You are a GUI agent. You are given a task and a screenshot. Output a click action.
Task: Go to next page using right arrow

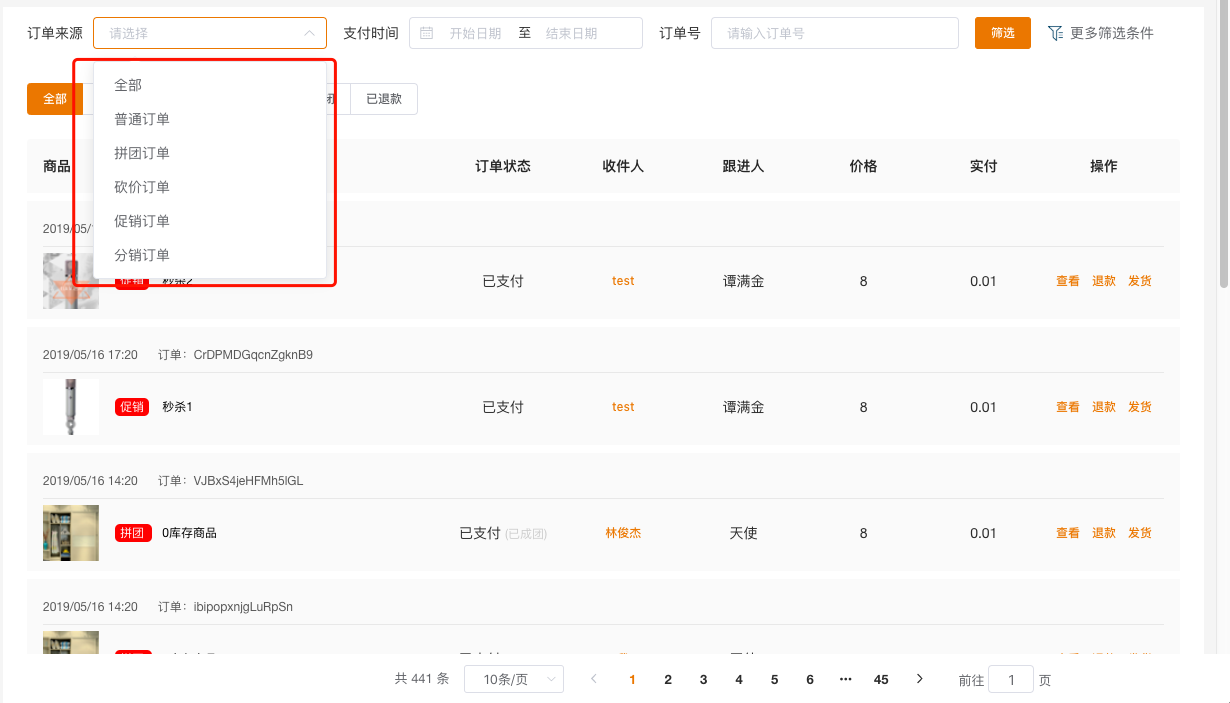point(919,679)
